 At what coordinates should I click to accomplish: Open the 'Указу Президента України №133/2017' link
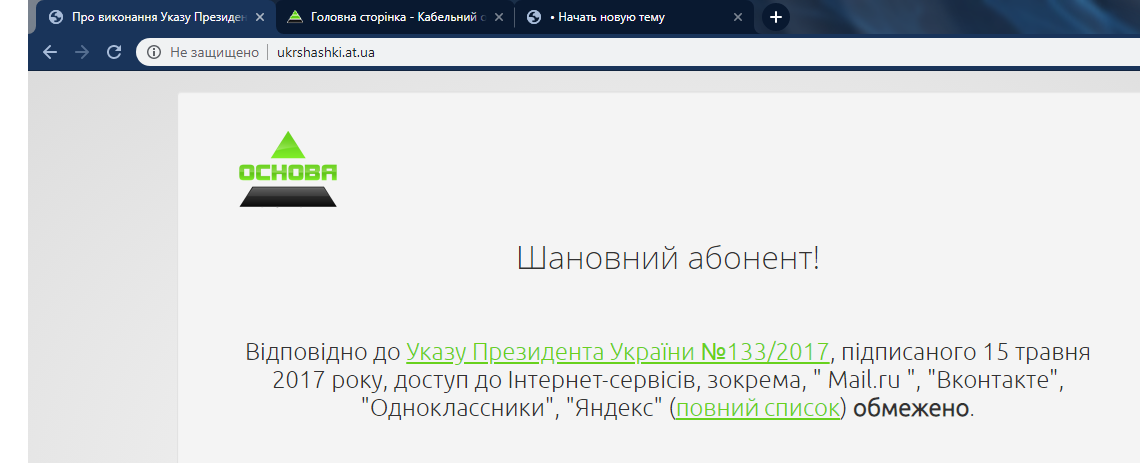click(x=617, y=352)
